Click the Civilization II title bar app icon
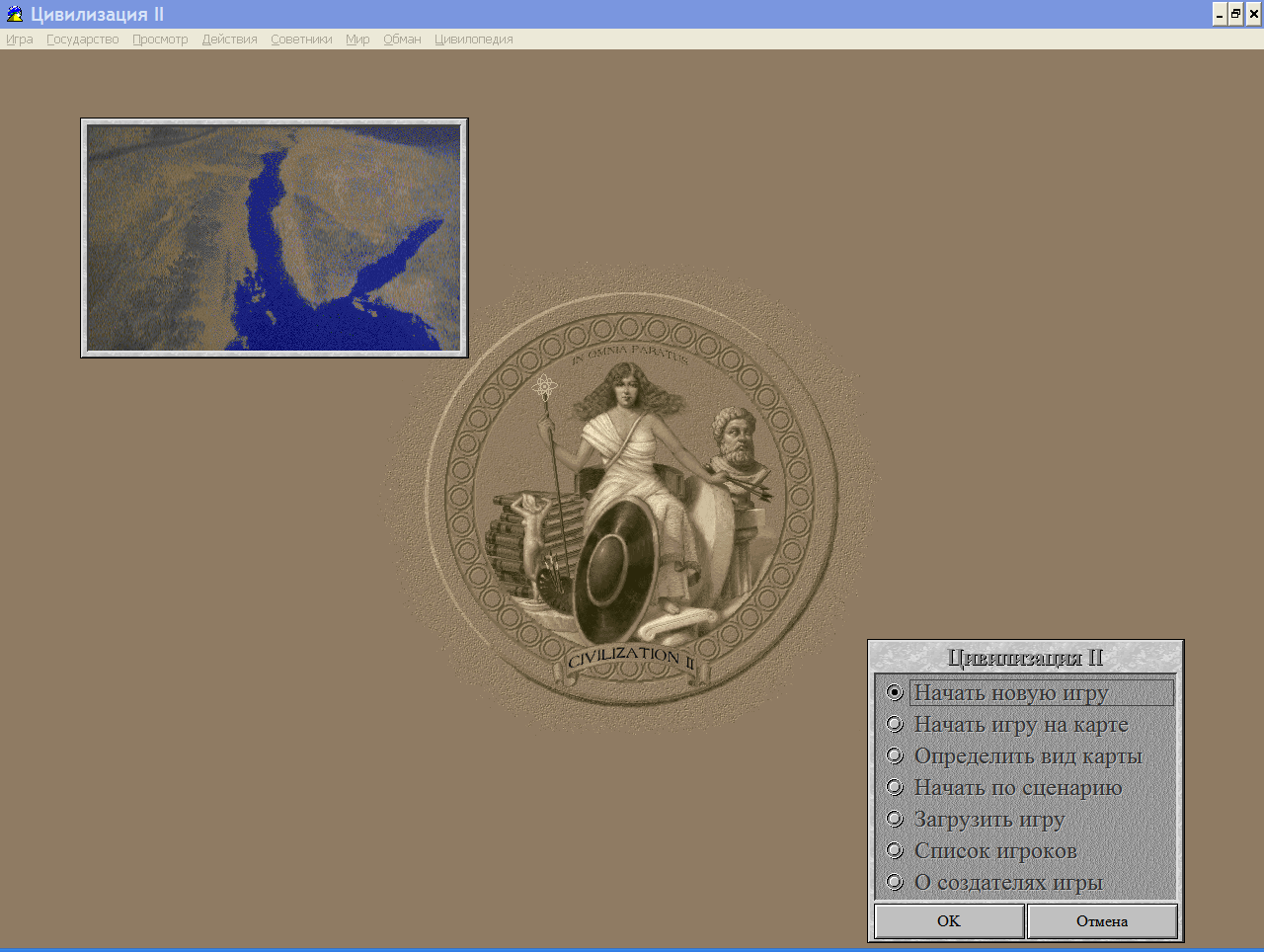Image resolution: width=1264 pixels, height=952 pixels. [14, 14]
